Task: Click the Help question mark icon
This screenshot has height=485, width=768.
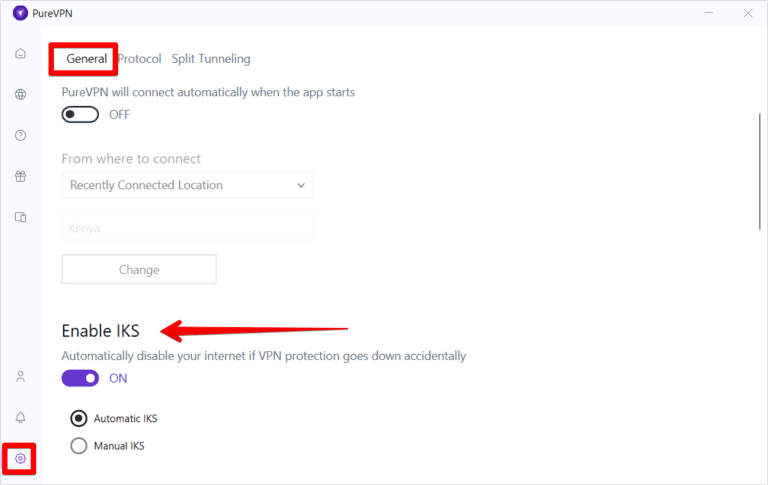Action: [x=20, y=135]
